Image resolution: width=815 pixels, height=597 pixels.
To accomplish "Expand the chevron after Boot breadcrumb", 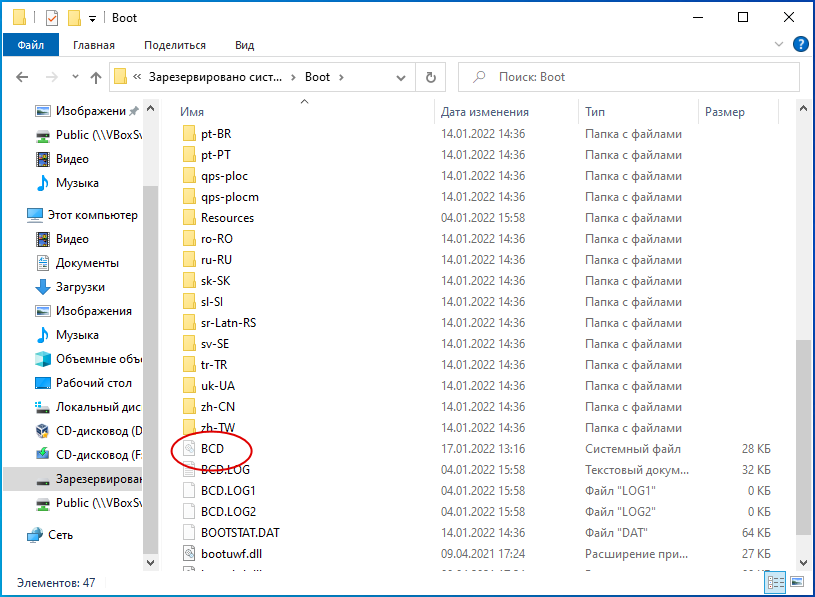I will click(341, 77).
